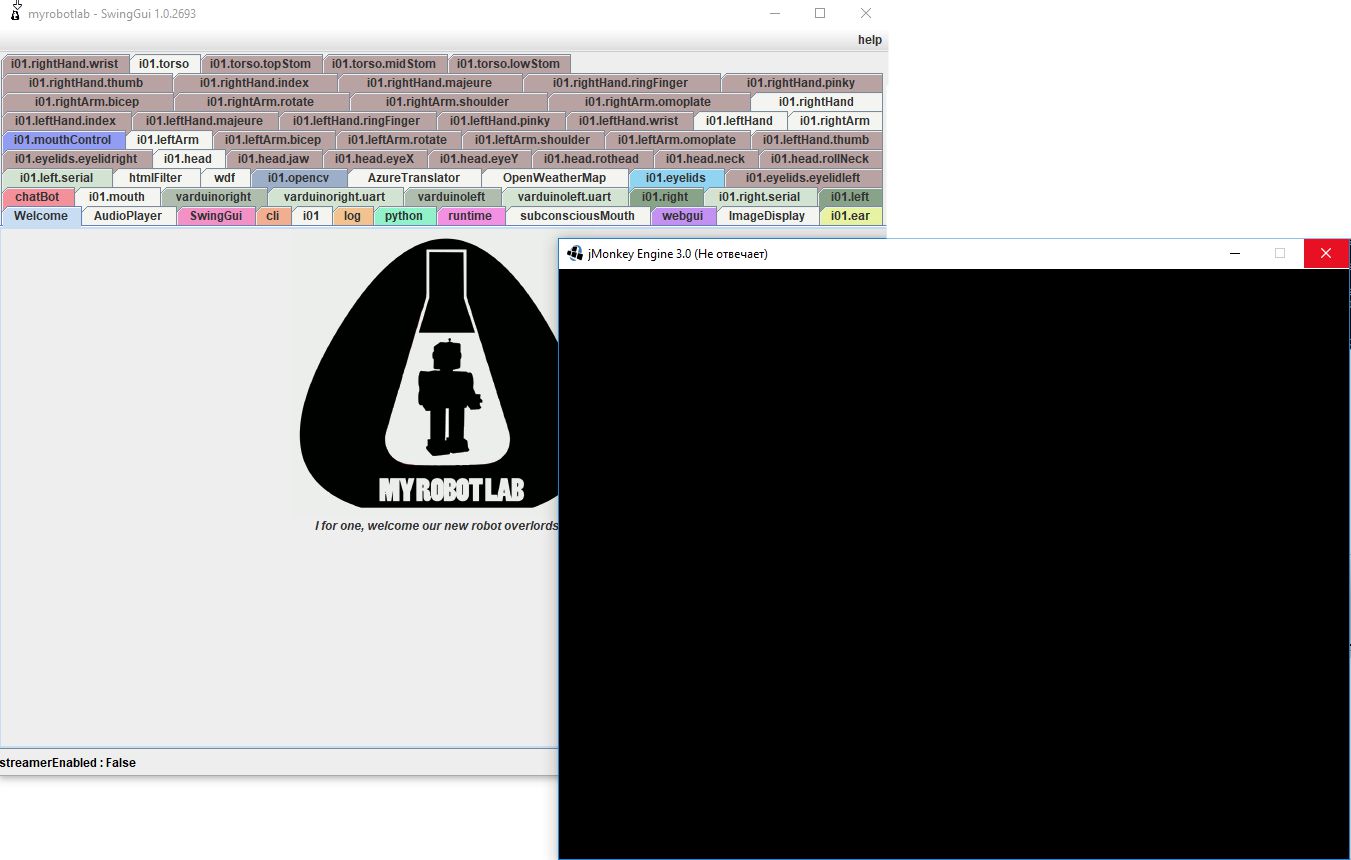
Task: Open the i01.head.eyeY tab
Action: pyautogui.click(x=479, y=159)
